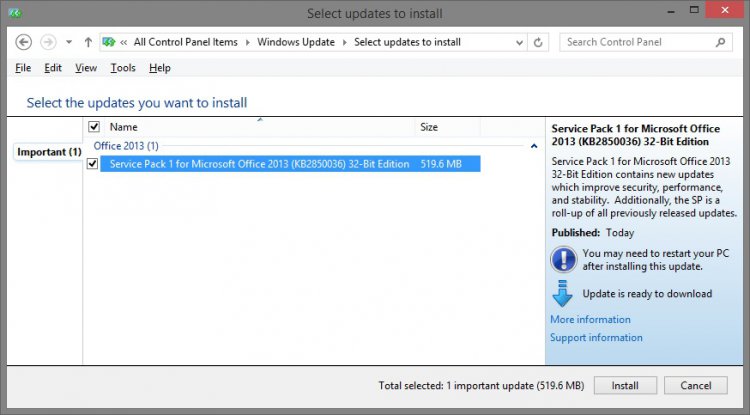Click the Windows Update icon in address bar
The image size is (750, 415).
[109, 42]
